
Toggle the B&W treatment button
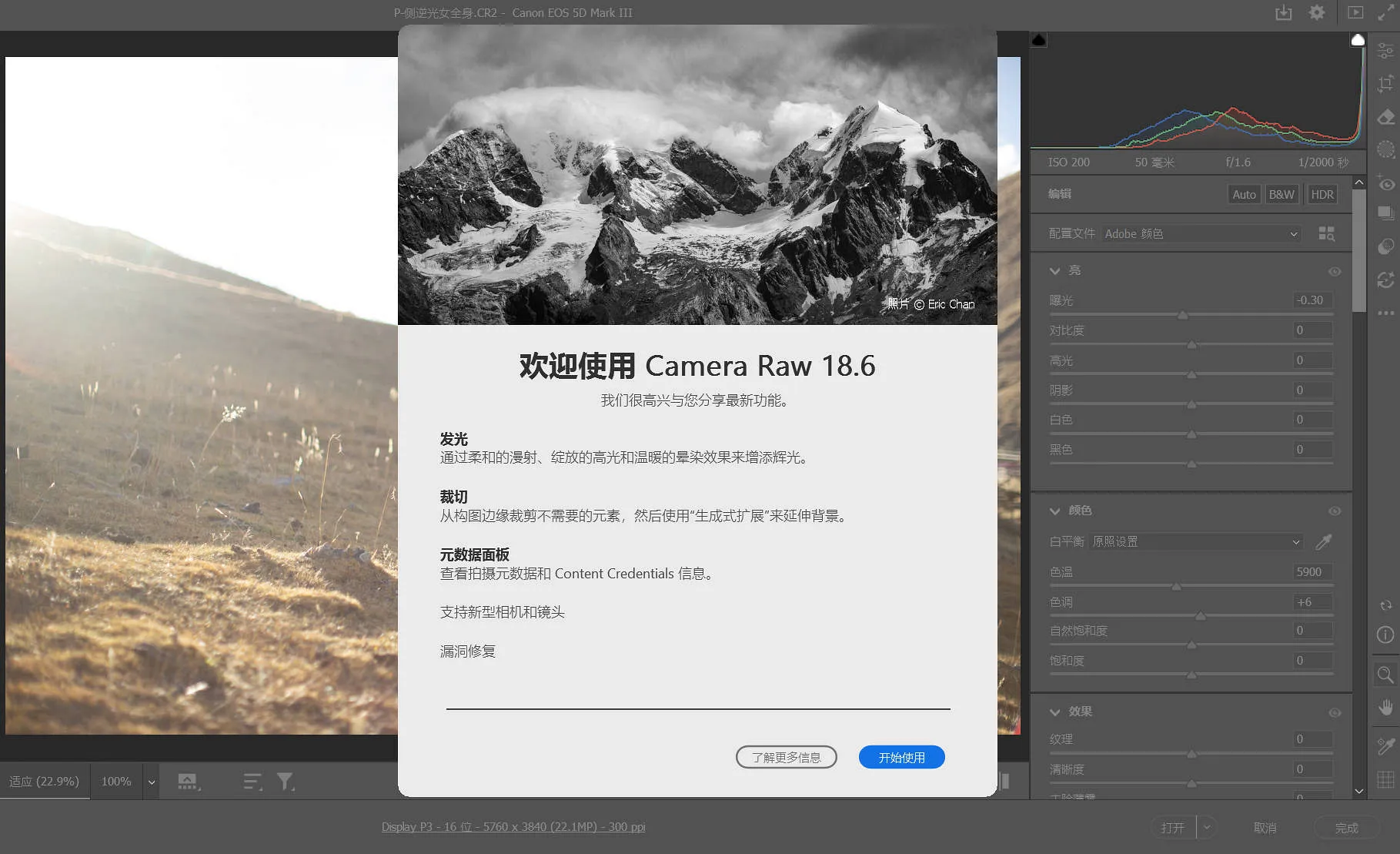click(x=1281, y=195)
